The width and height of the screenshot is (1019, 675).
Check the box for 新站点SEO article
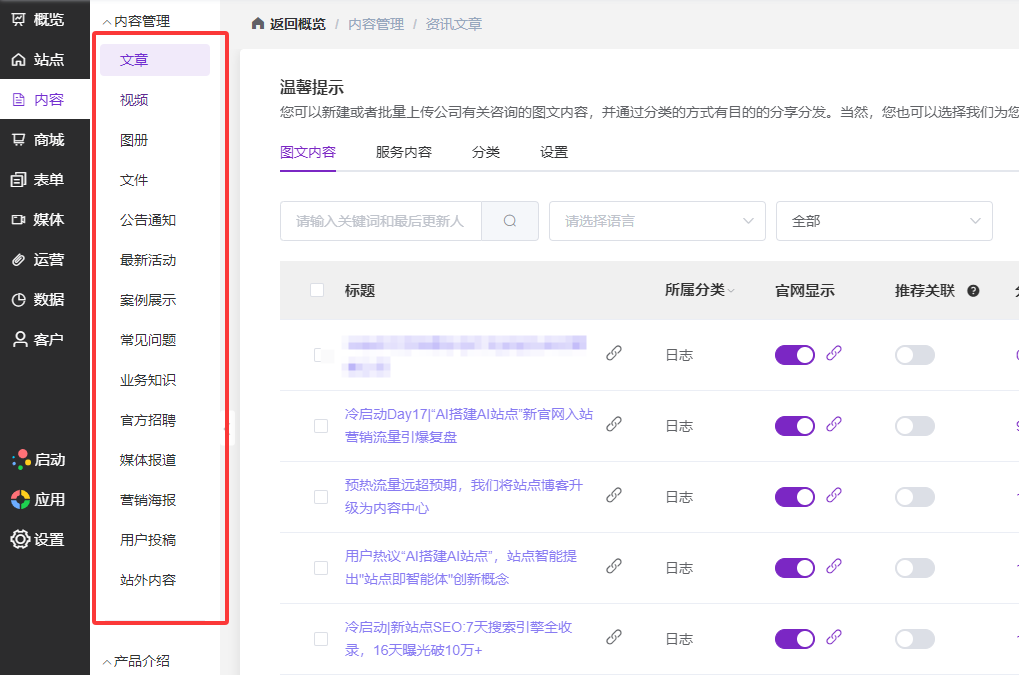321,639
